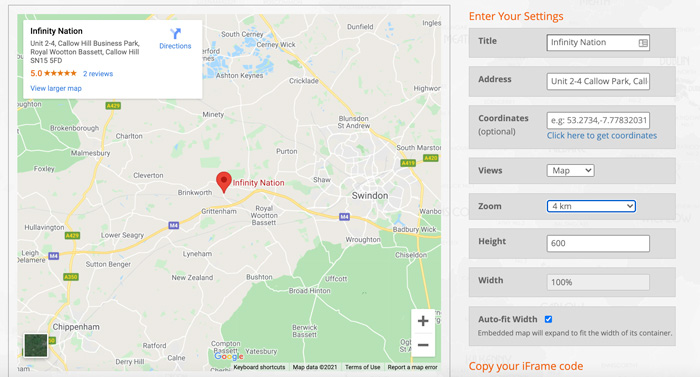This screenshot has height=377, width=700.
Task: Toggle the Auto-fit Width checkbox
Action: (x=548, y=319)
